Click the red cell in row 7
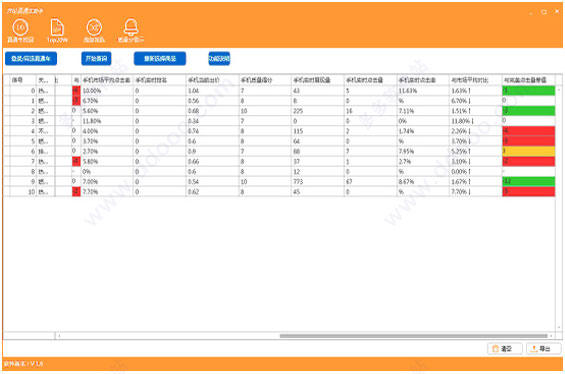The height and width of the screenshot is (374, 565). click(529, 161)
